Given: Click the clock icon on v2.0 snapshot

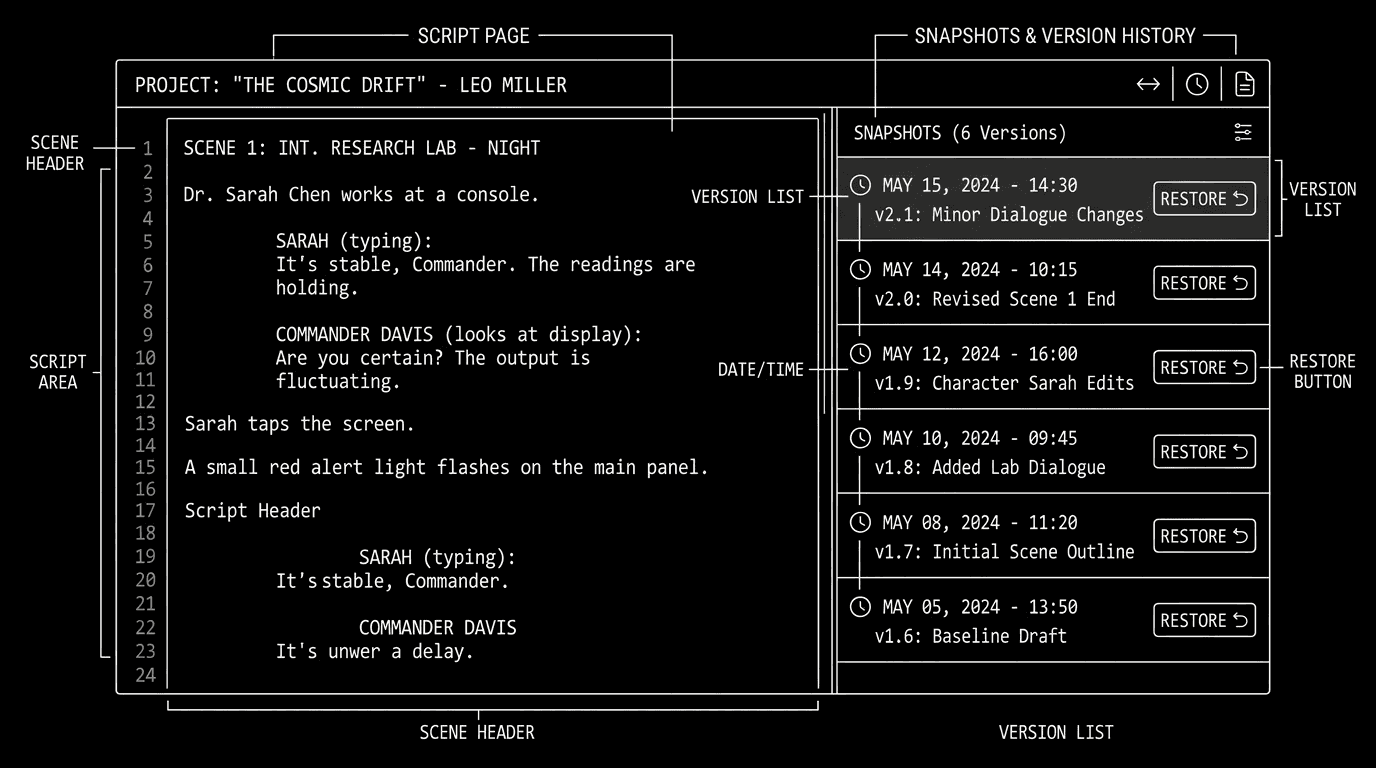Looking at the screenshot, I should point(859,269).
